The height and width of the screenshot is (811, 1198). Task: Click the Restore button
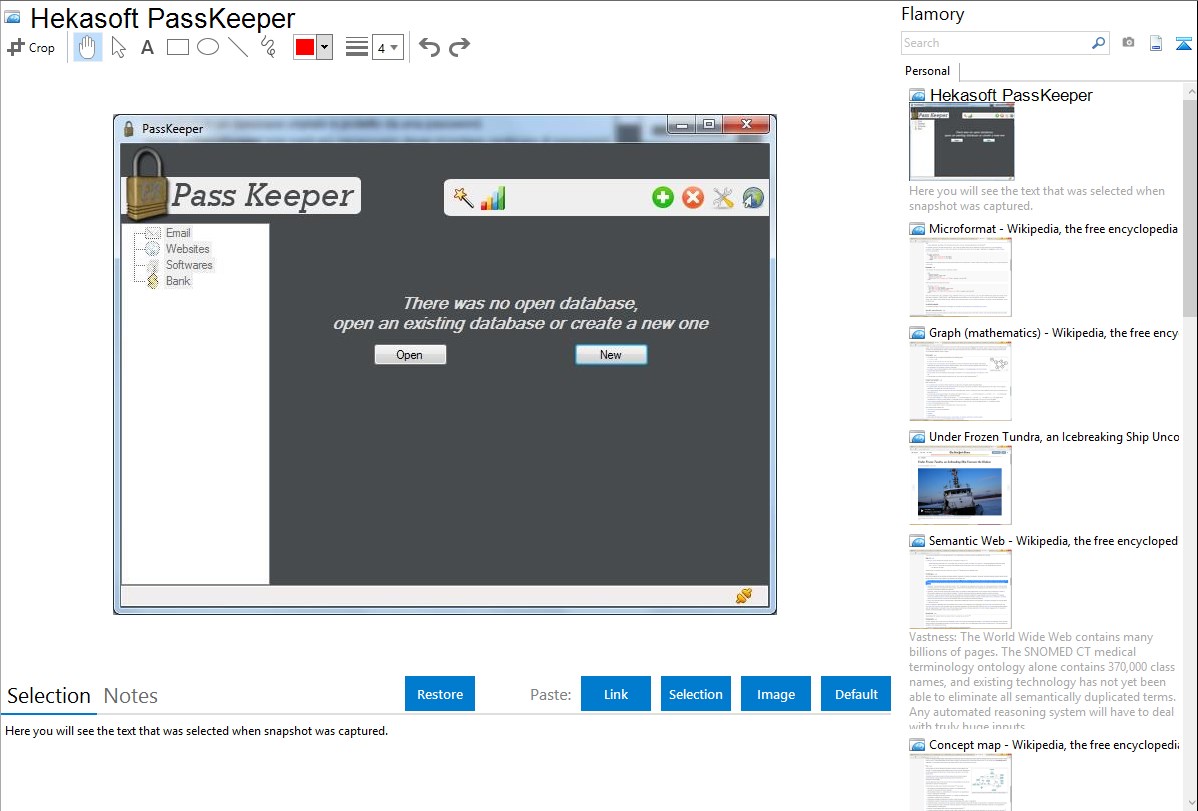440,693
